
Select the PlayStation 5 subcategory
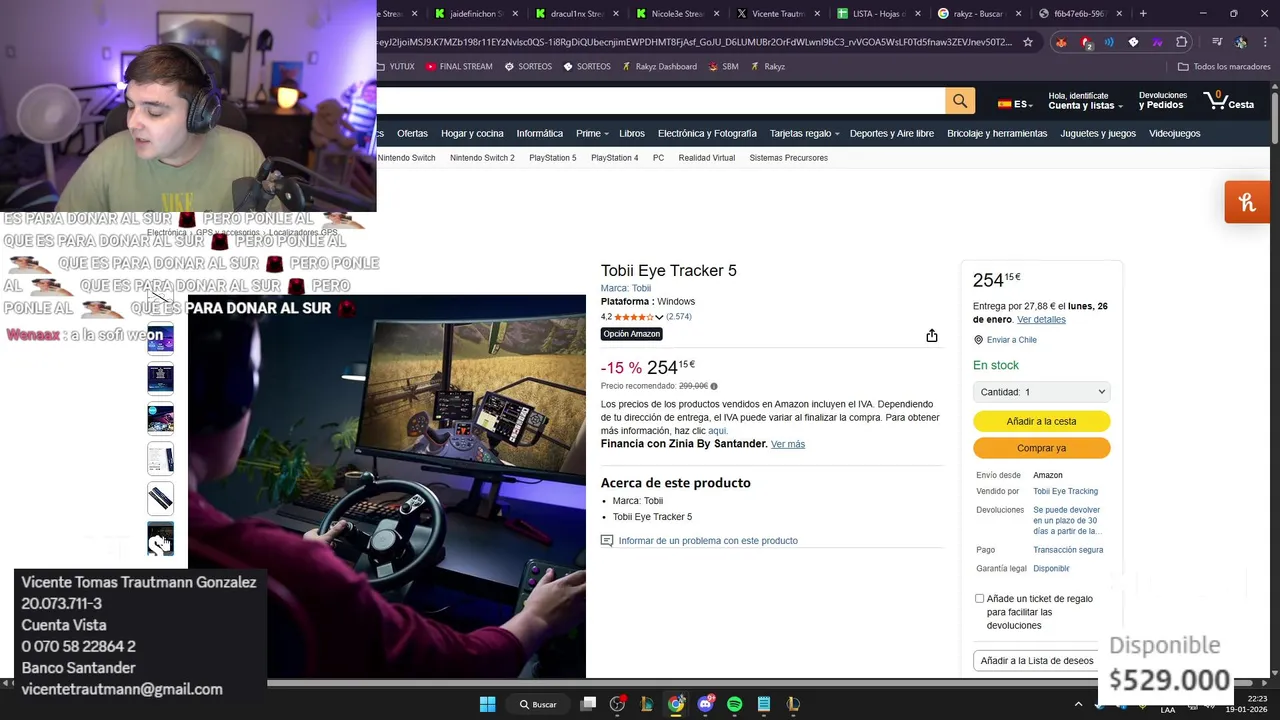pyautogui.click(x=553, y=158)
